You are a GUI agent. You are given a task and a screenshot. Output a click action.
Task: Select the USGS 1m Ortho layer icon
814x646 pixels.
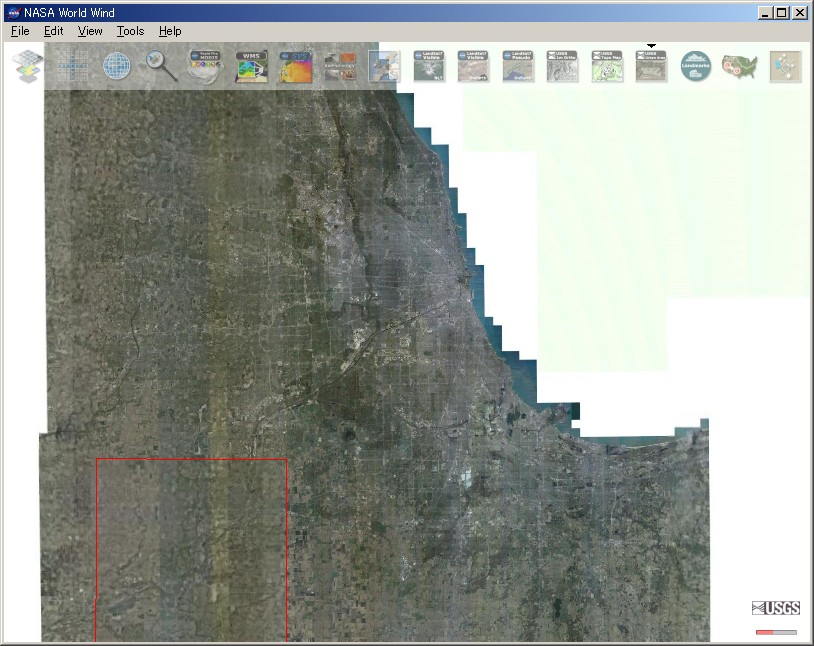coord(562,66)
